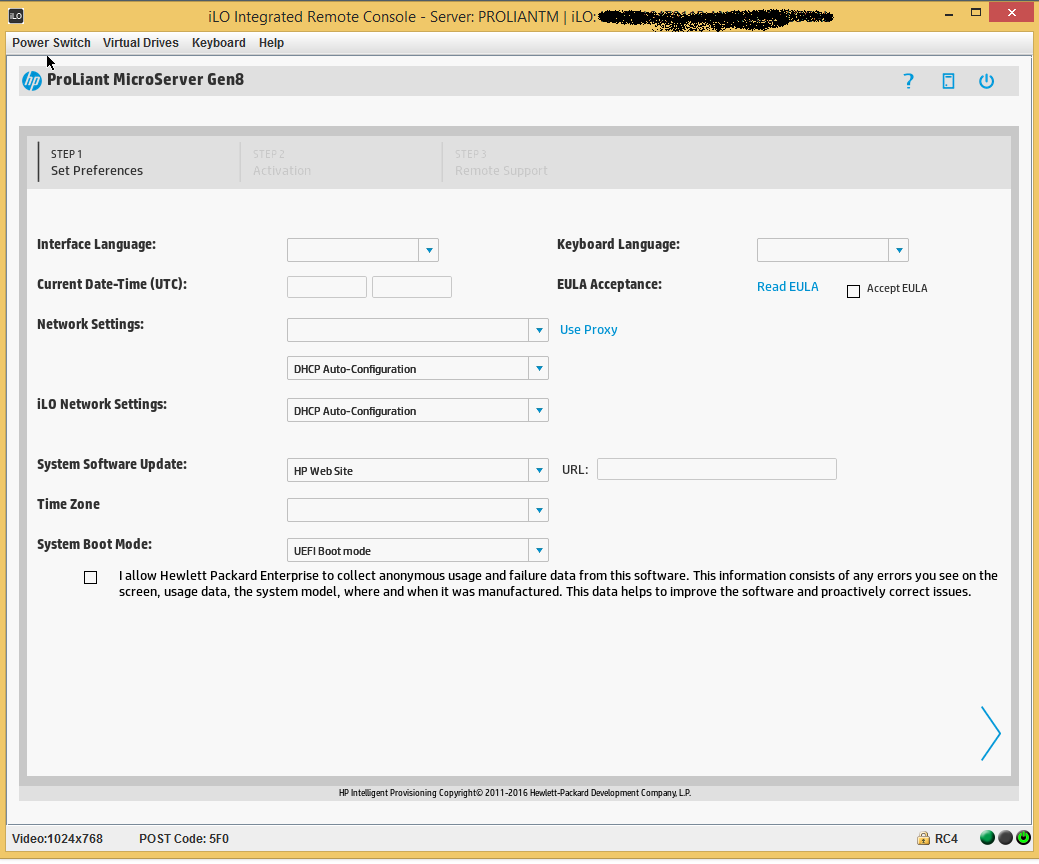Click the HP logo icon
Image resolution: width=1039 pixels, height=864 pixels.
coord(32,81)
